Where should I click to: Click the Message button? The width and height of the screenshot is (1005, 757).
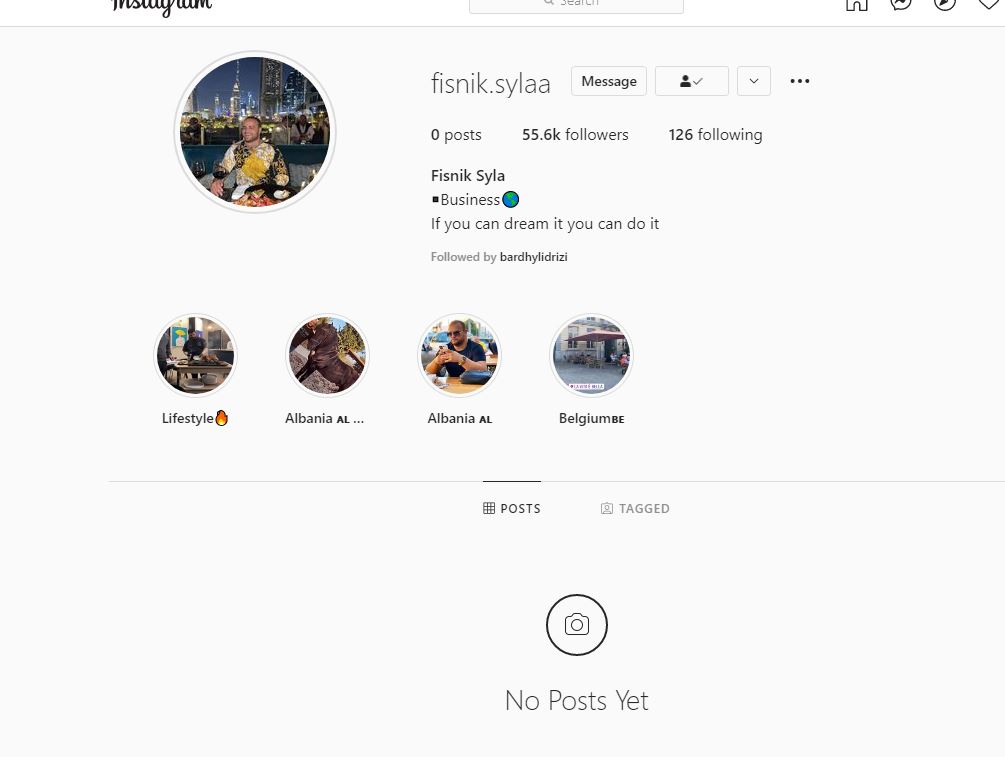609,81
